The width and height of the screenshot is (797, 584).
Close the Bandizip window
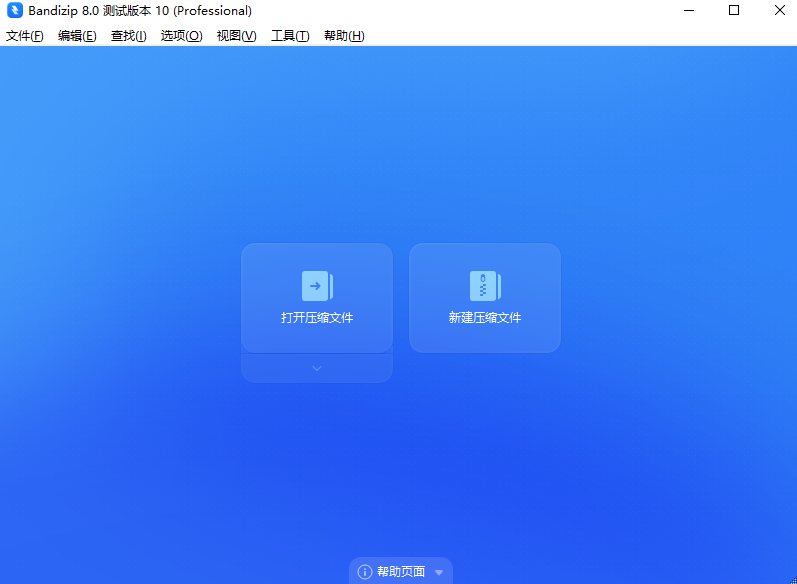click(x=780, y=10)
